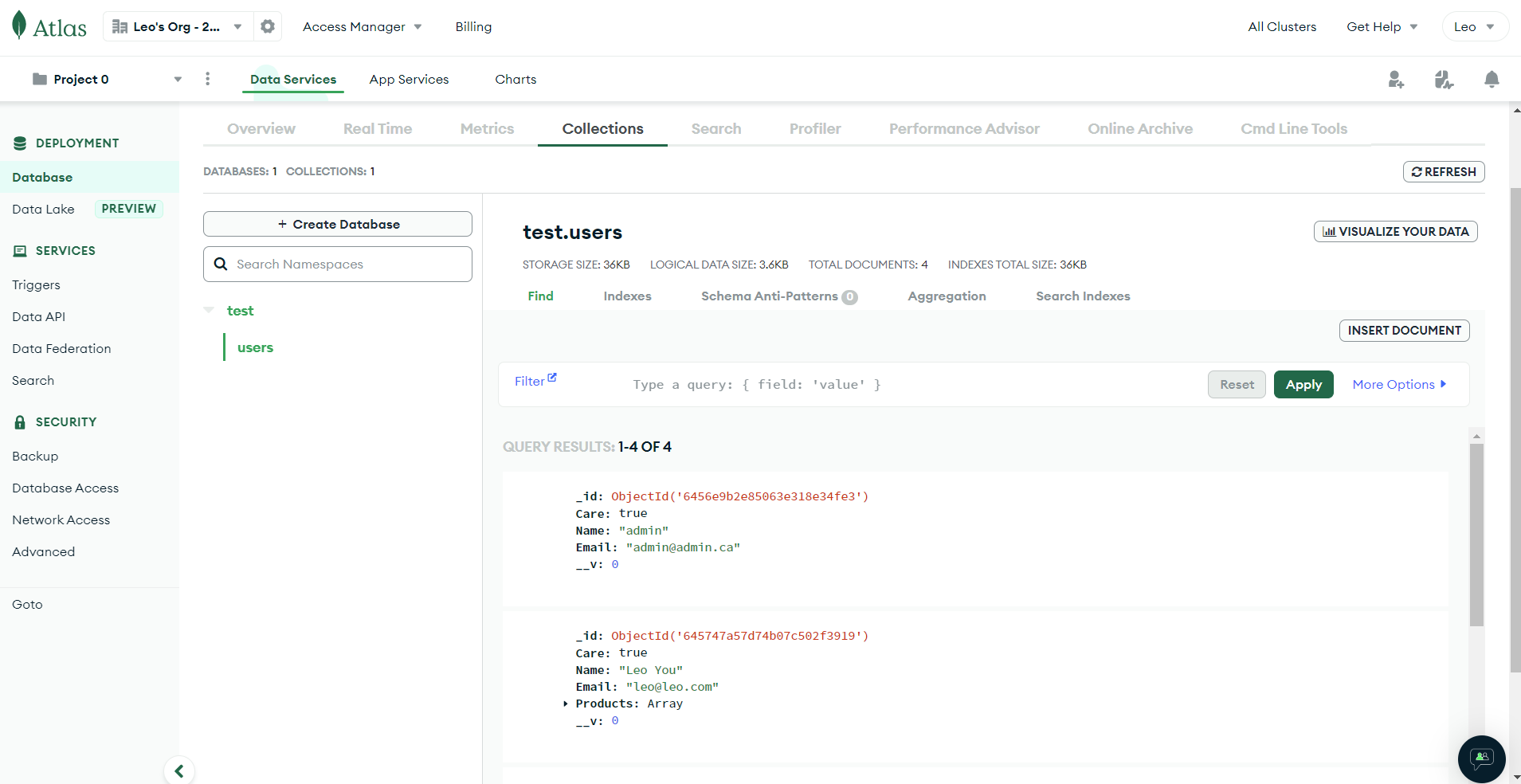The width and height of the screenshot is (1521, 784).
Task: Open the Cmd Line Tools tab
Action: tap(1294, 128)
